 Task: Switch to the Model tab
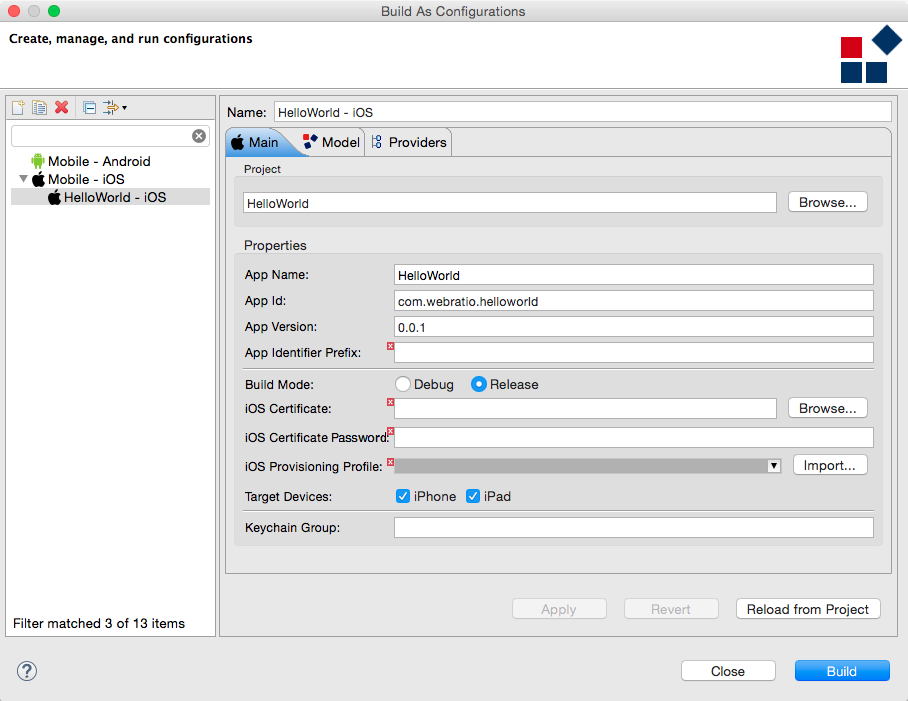[332, 142]
